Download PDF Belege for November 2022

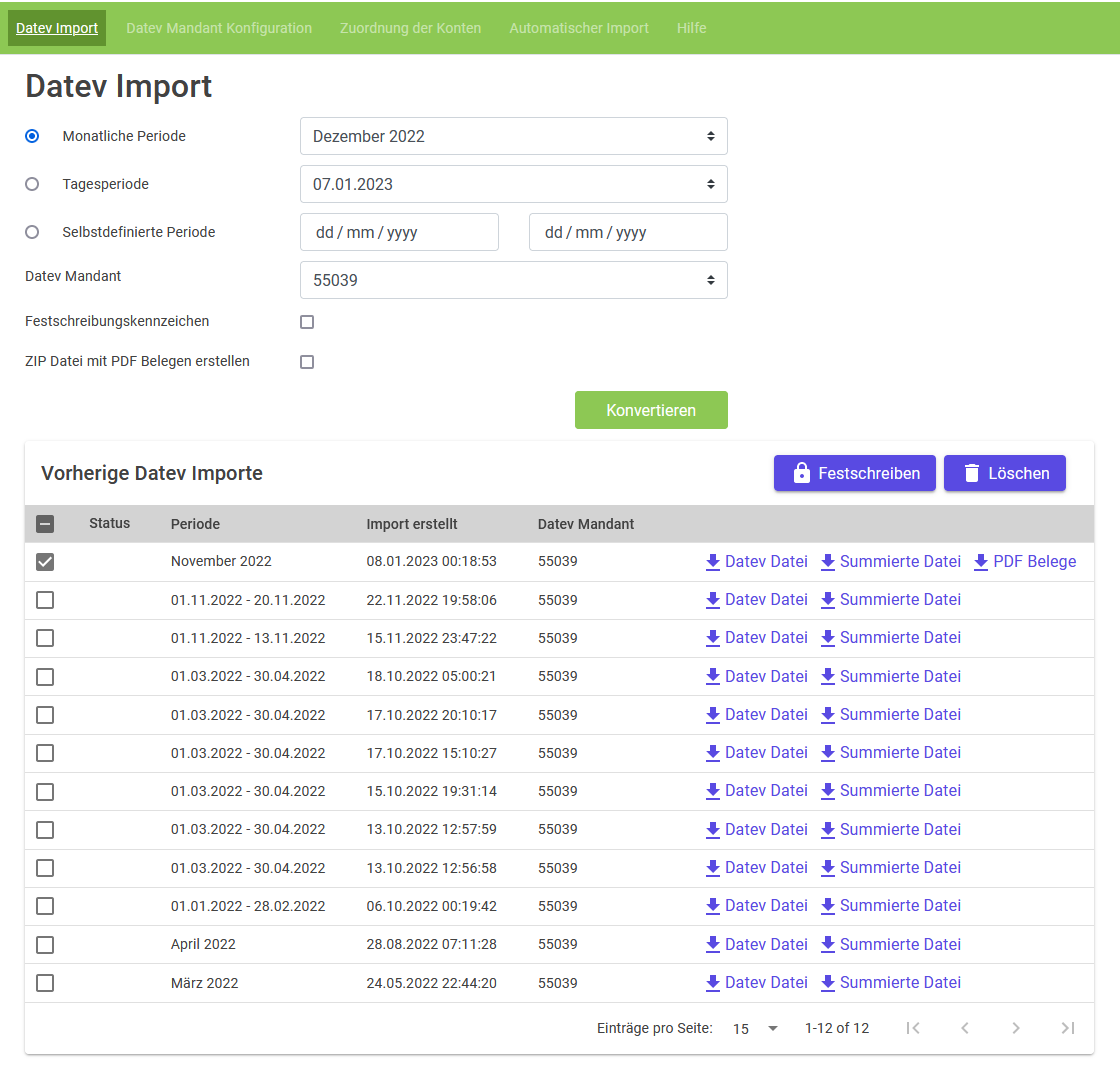coord(1025,562)
